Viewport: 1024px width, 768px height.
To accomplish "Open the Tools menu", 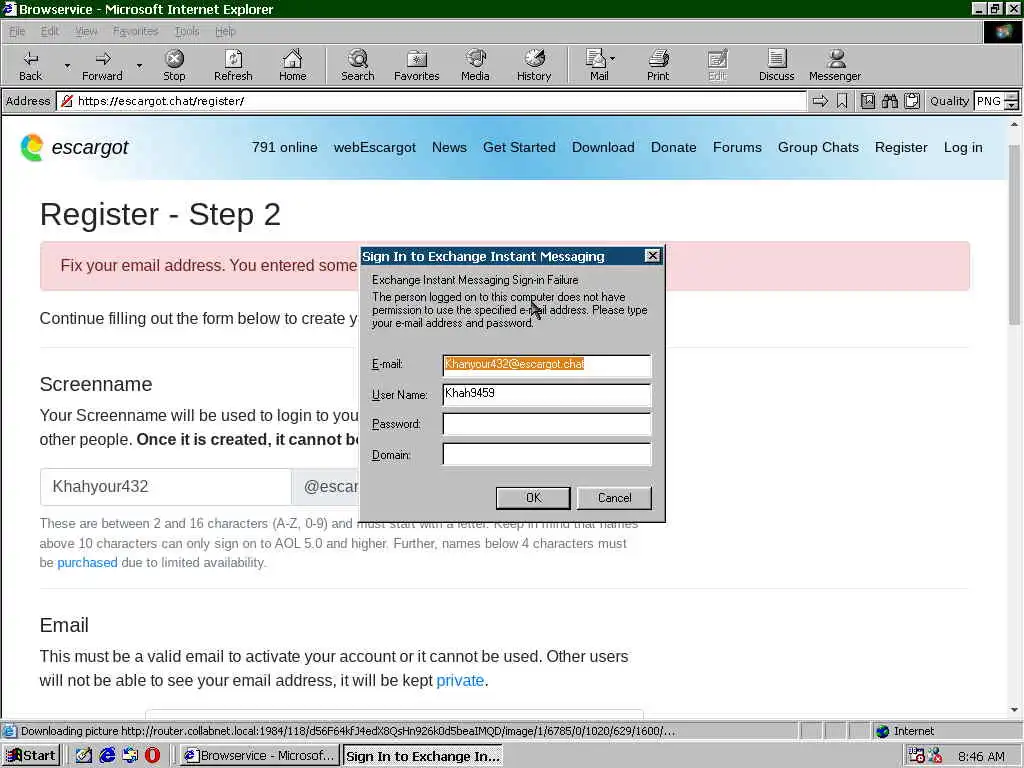I will [x=187, y=31].
